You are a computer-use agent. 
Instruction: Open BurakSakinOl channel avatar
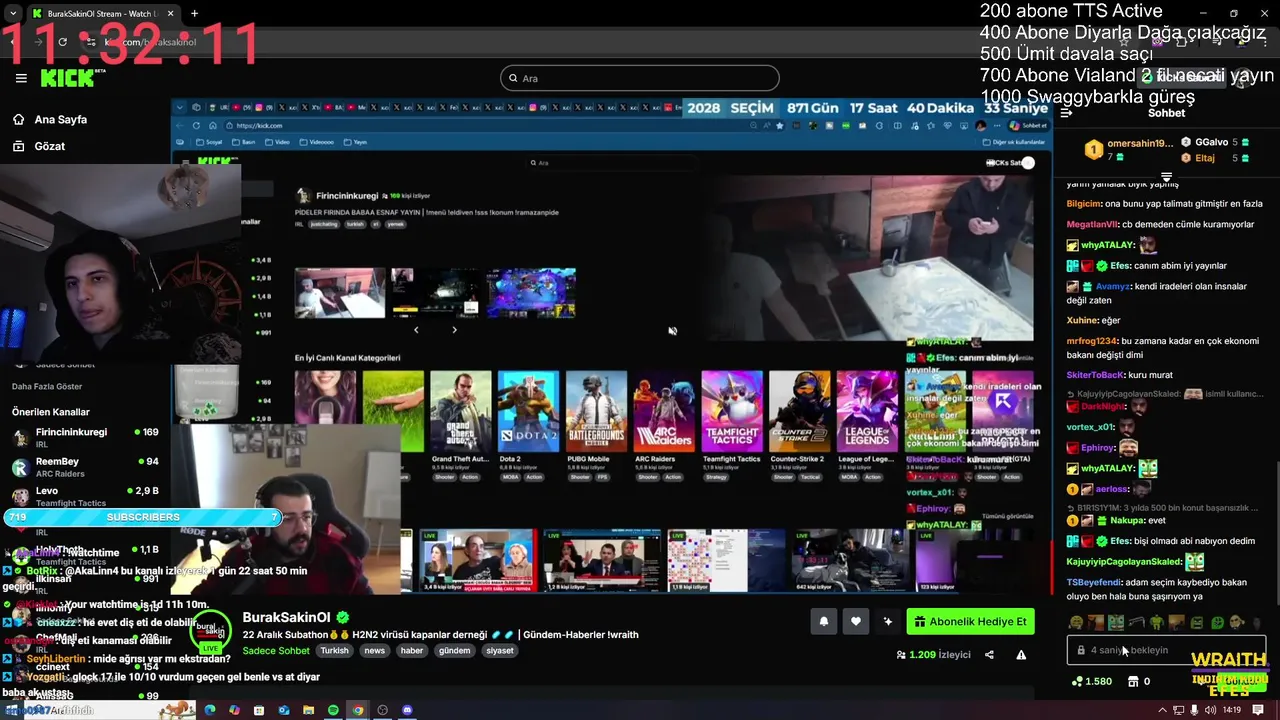210,633
